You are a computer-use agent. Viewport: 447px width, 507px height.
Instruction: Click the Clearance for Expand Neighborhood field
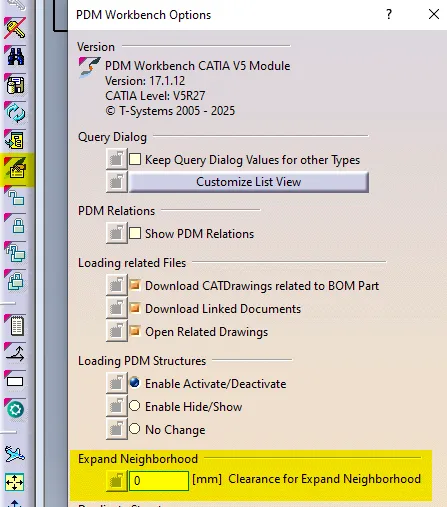coord(159,481)
